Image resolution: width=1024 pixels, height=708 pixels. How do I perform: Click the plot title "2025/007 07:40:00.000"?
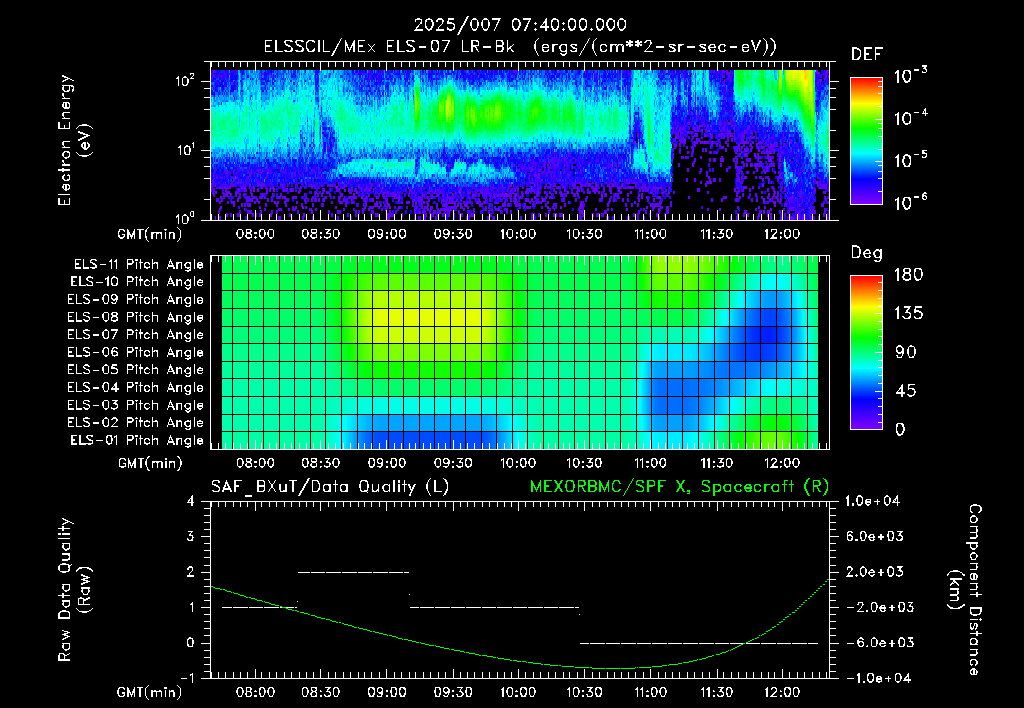[x=520, y=25]
